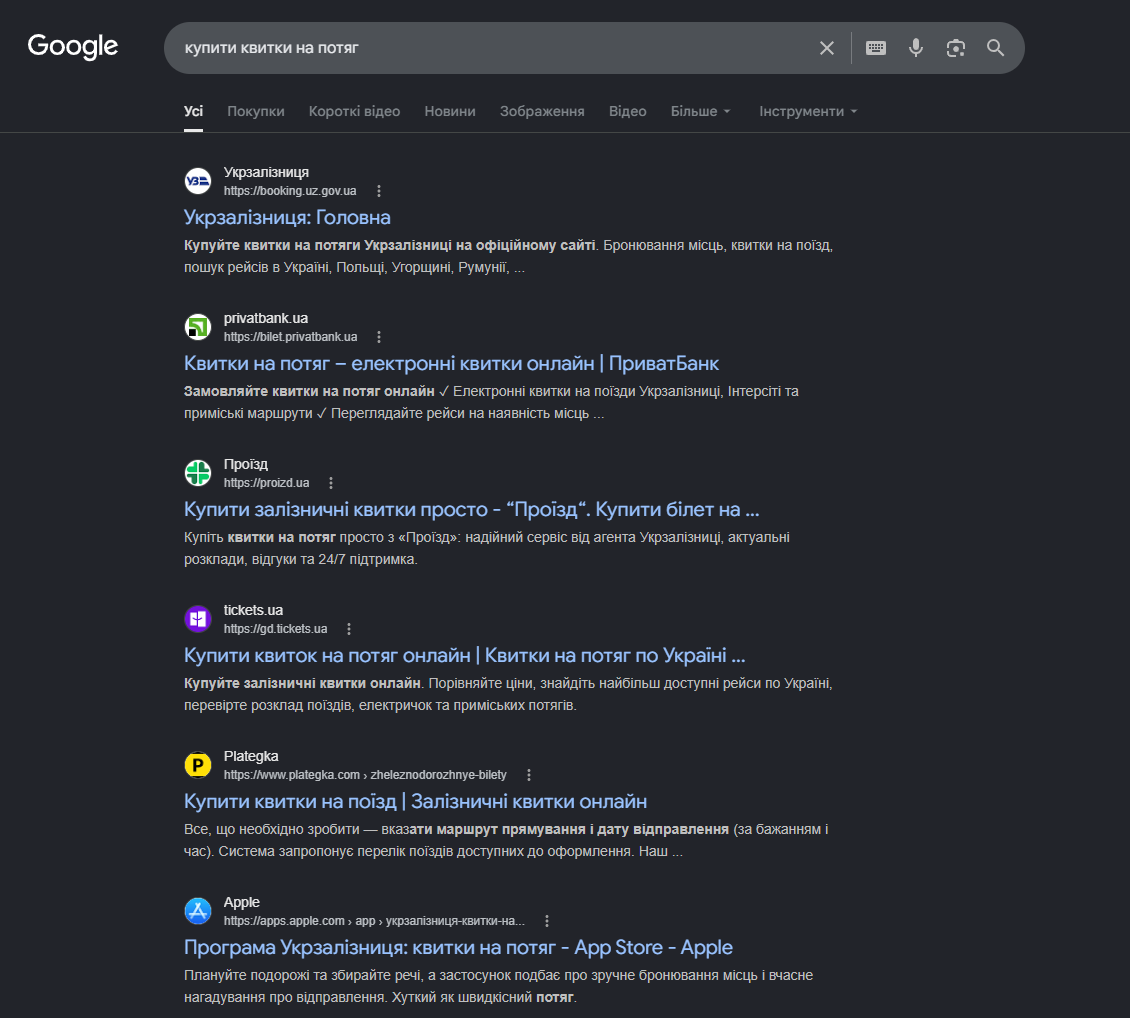This screenshot has height=1018, width=1130.
Task: Start voice search with microphone icon
Action: pos(915,48)
